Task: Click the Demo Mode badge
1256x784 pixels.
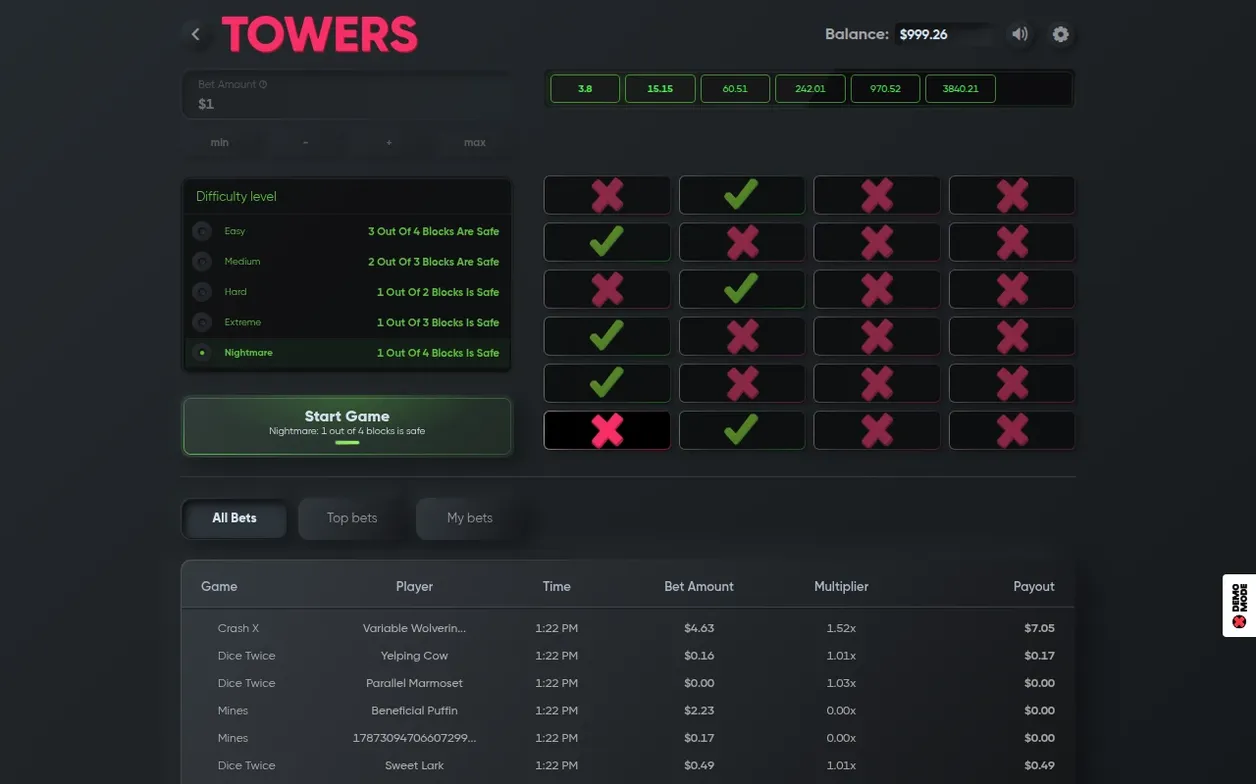Action: (1240, 605)
